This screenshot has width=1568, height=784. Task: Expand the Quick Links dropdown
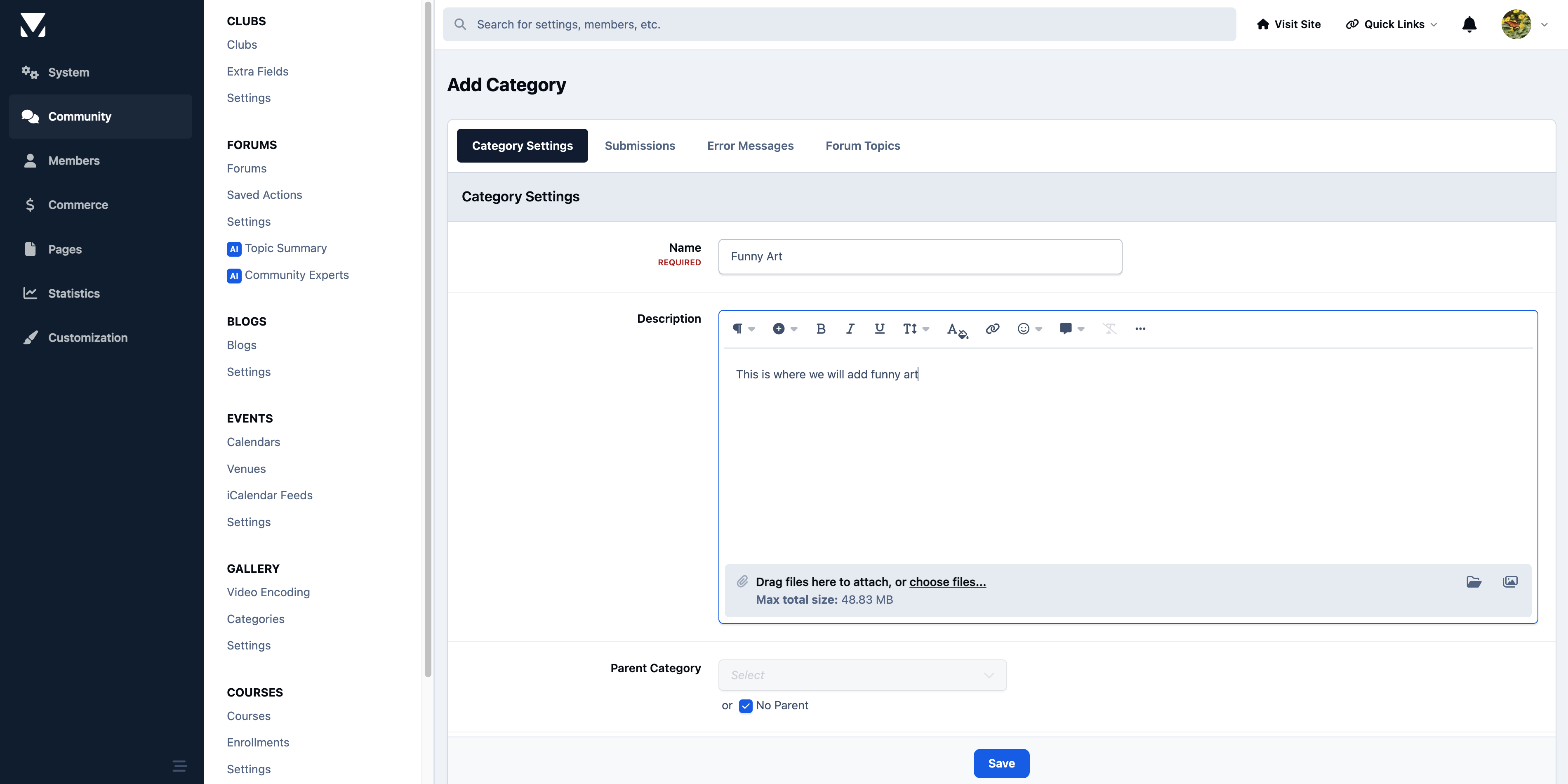[1391, 24]
